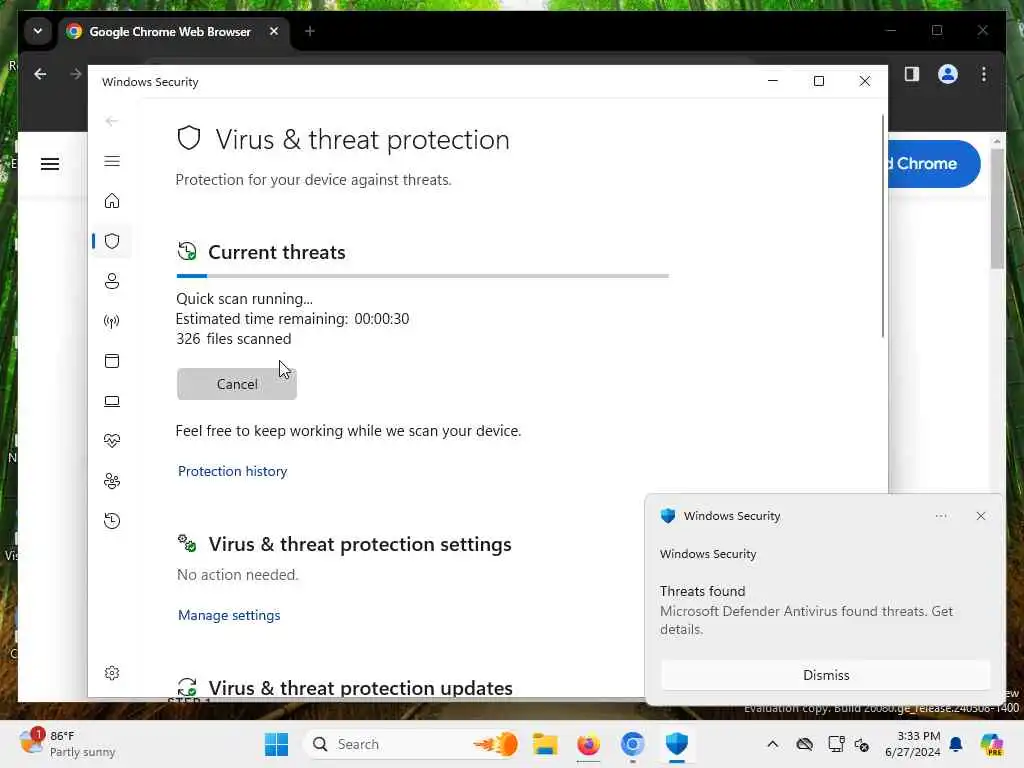The image size is (1024, 768).
Task: Click the blue Chrome download button
Action: point(934,164)
